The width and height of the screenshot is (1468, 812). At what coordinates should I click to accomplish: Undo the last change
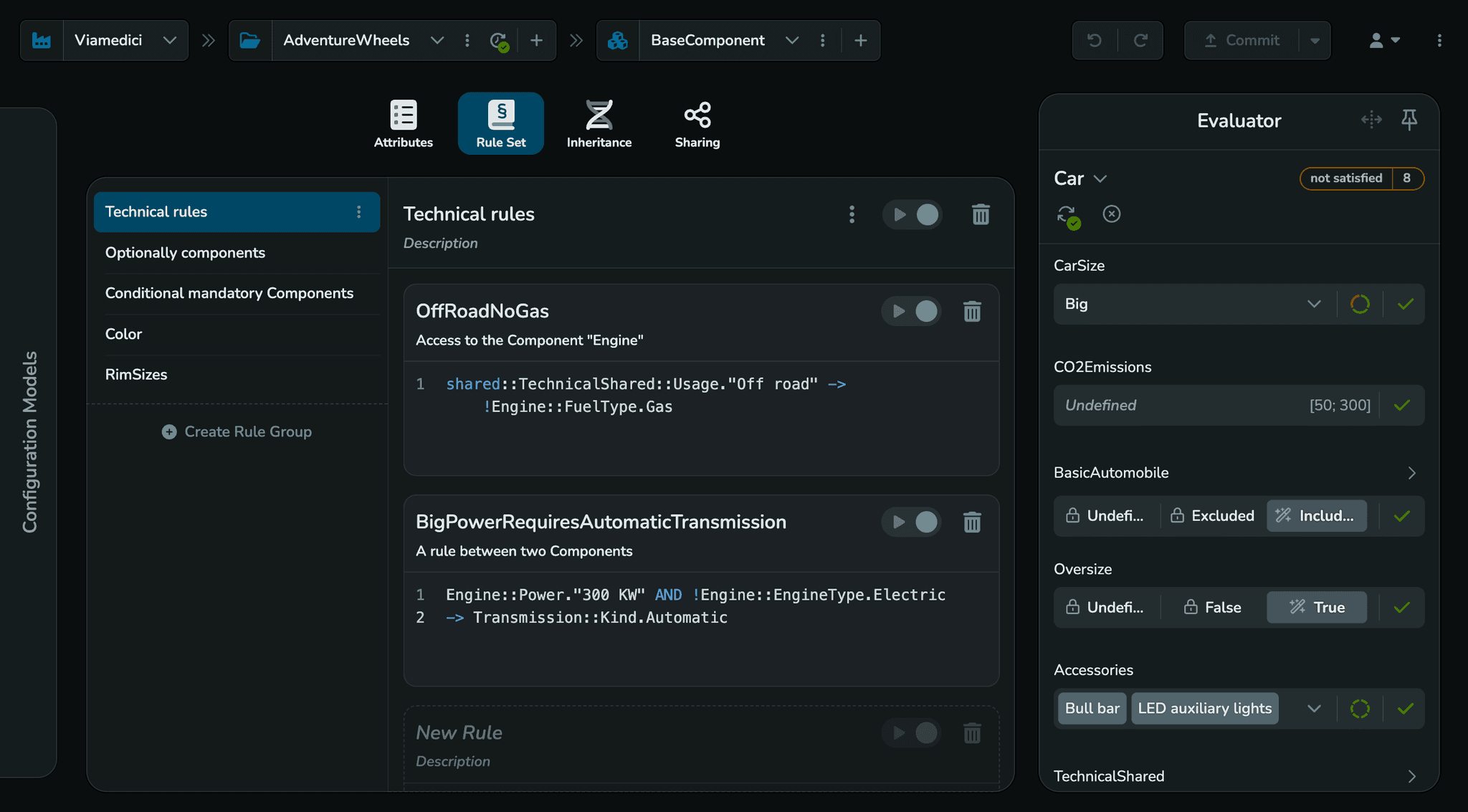click(1094, 40)
